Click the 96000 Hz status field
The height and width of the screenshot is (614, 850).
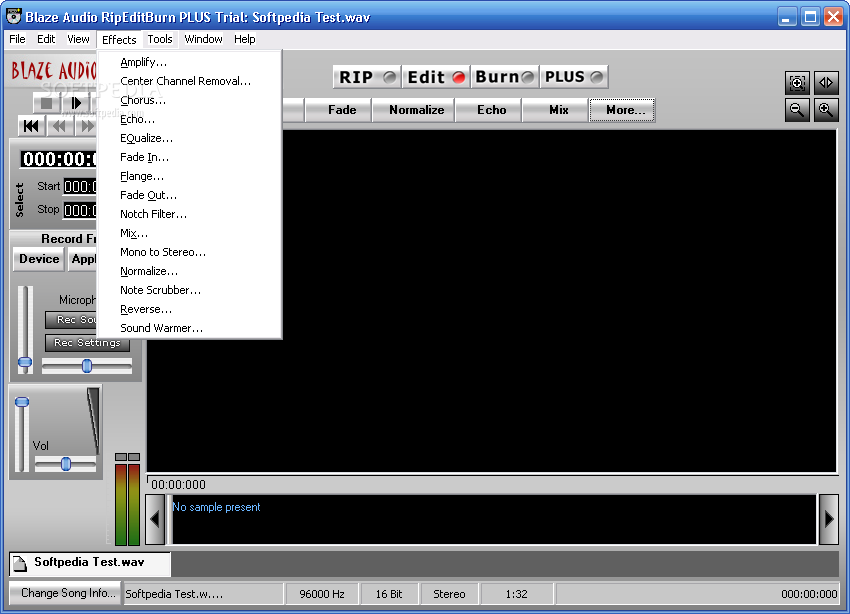click(322, 594)
